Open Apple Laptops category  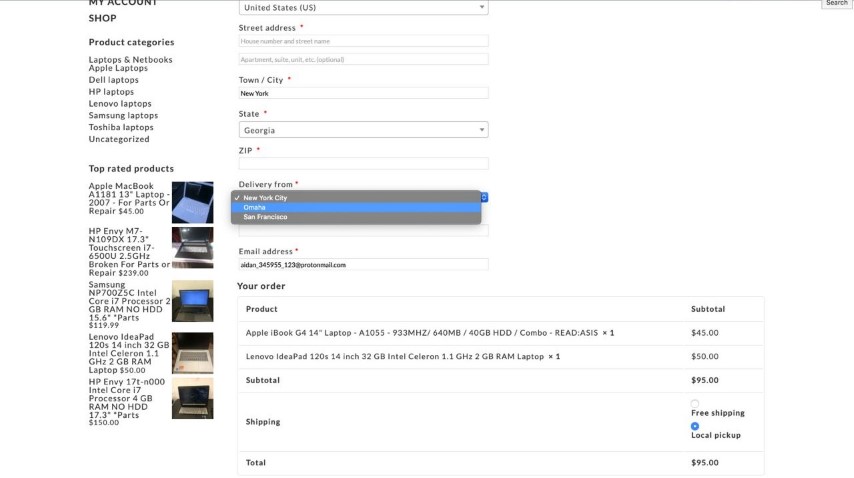pyautogui.click(x=118, y=68)
